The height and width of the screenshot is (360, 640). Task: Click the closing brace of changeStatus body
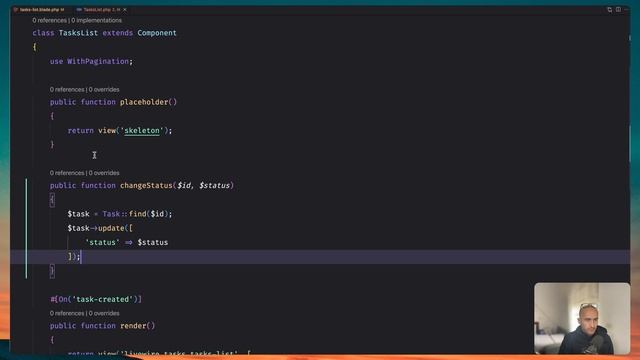click(x=52, y=271)
